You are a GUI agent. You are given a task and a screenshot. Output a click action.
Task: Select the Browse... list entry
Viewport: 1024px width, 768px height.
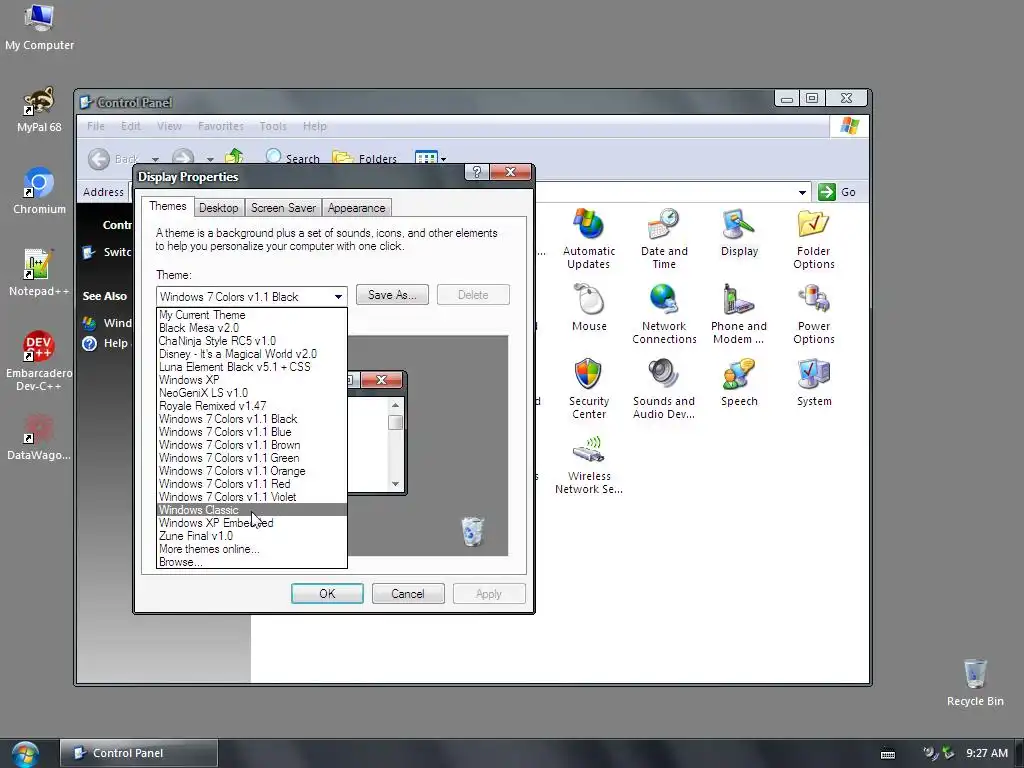pyautogui.click(x=252, y=562)
